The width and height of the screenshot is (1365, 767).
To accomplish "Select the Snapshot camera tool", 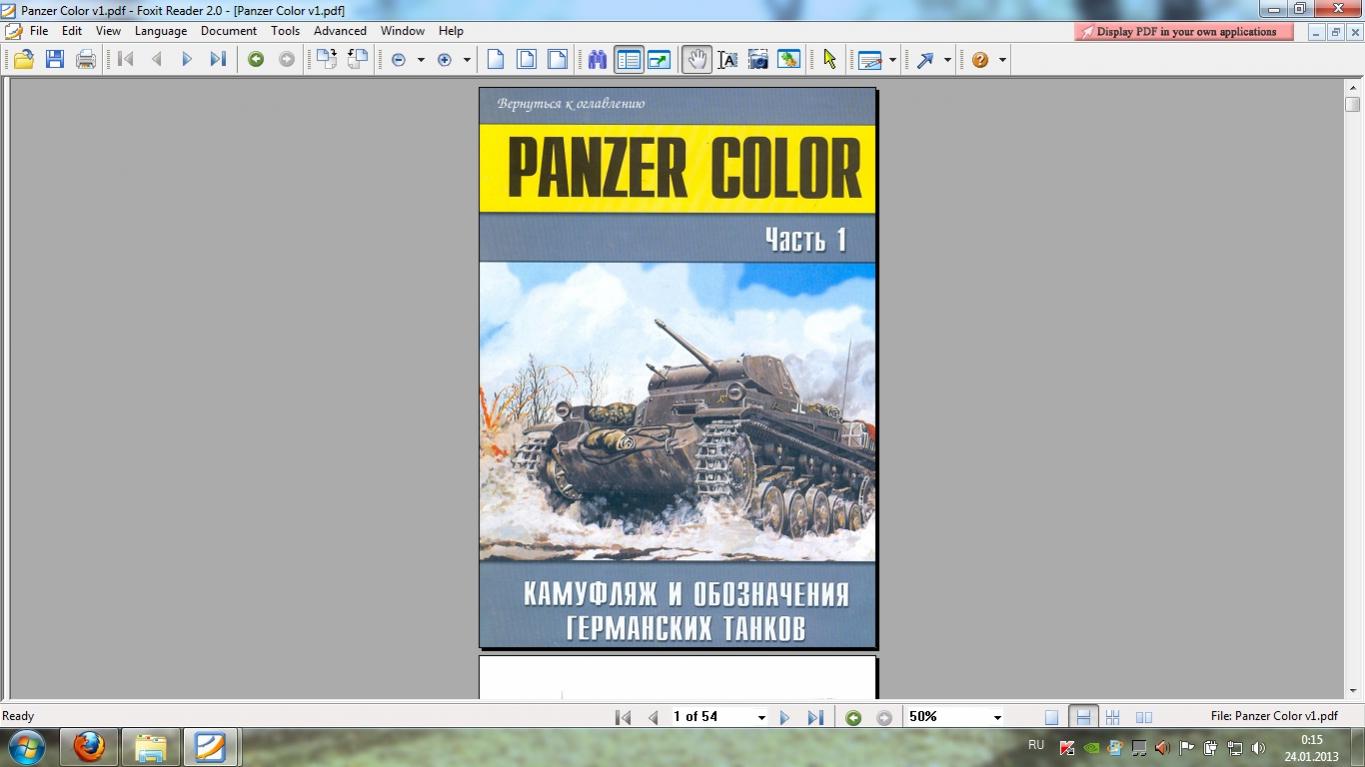I will click(x=759, y=60).
